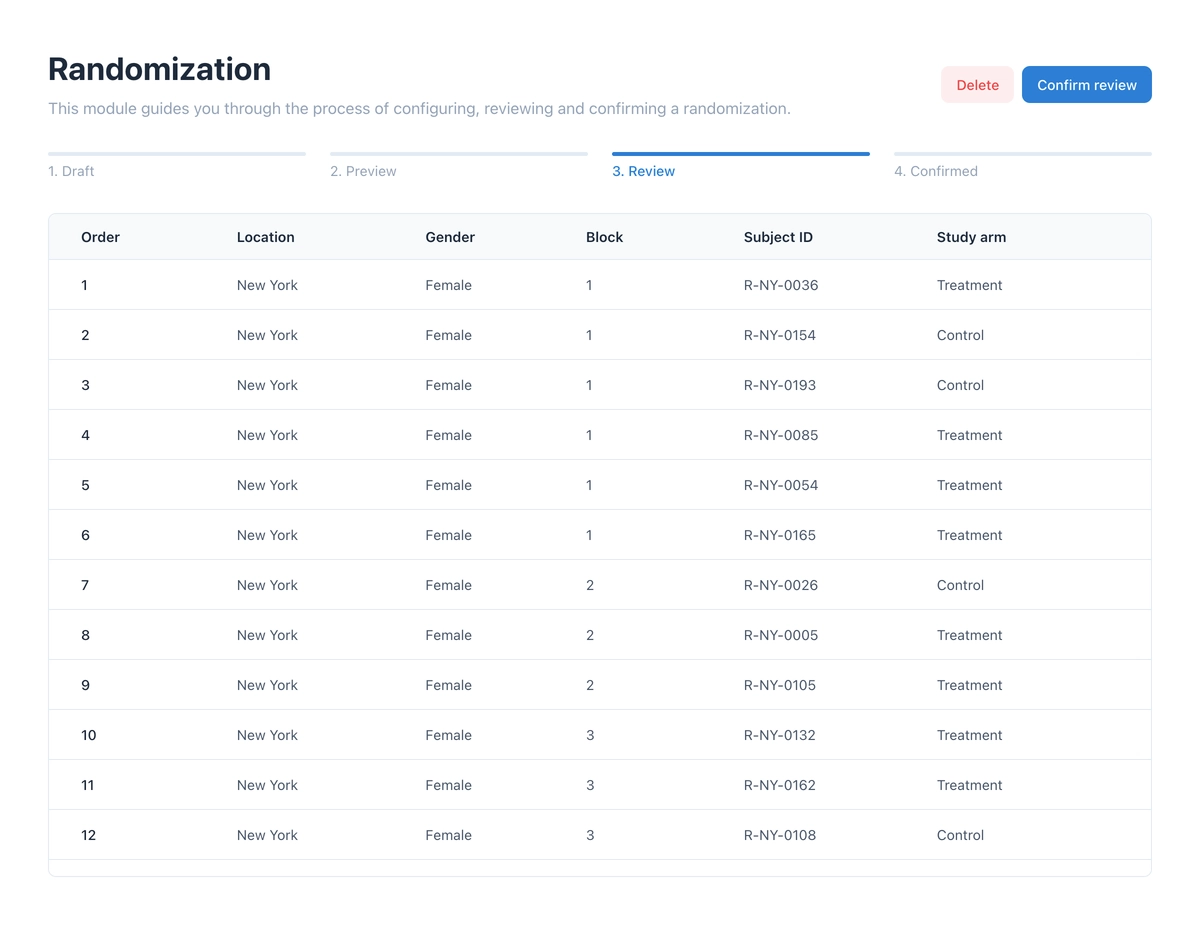
Task: Click the Location column header
Action: pos(265,237)
